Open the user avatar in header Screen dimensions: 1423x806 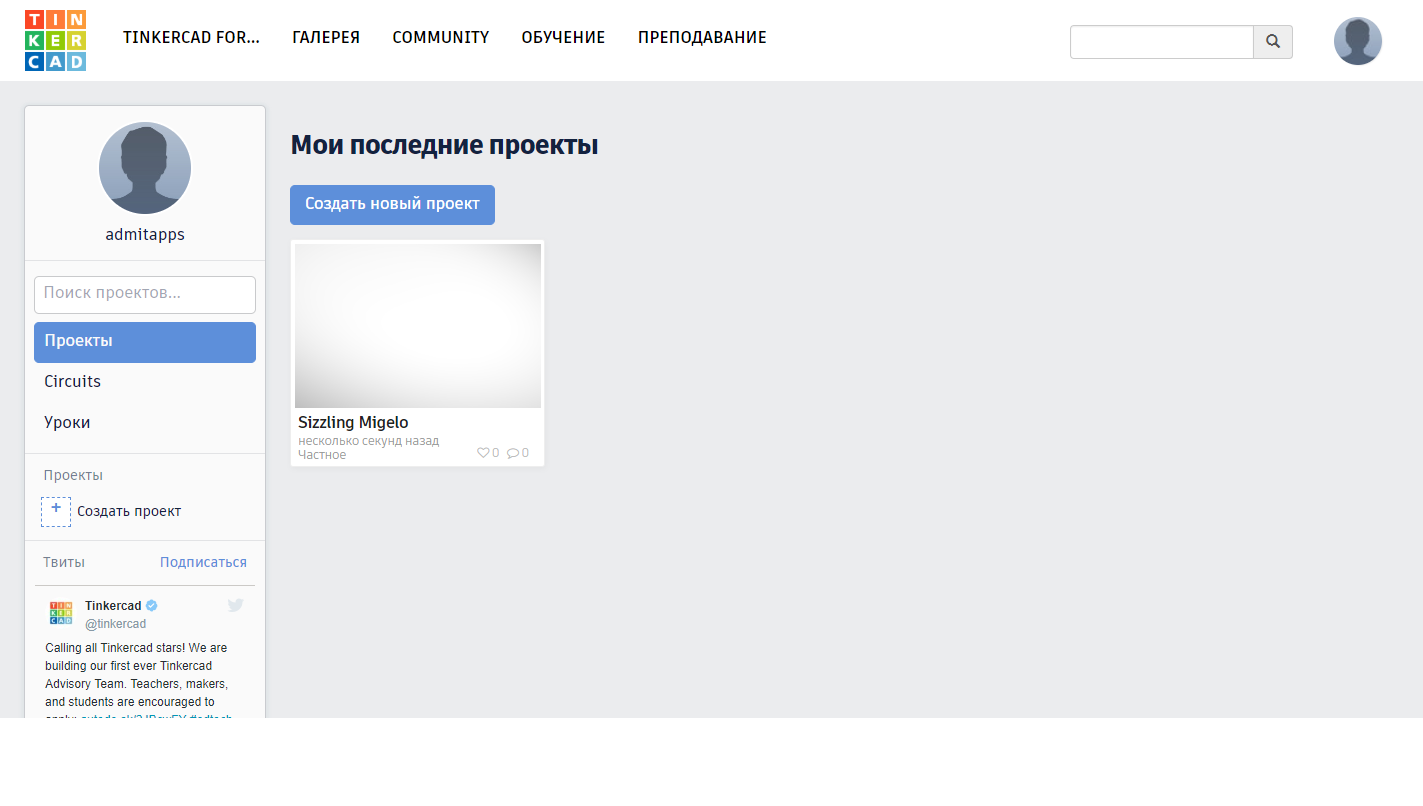click(1358, 41)
